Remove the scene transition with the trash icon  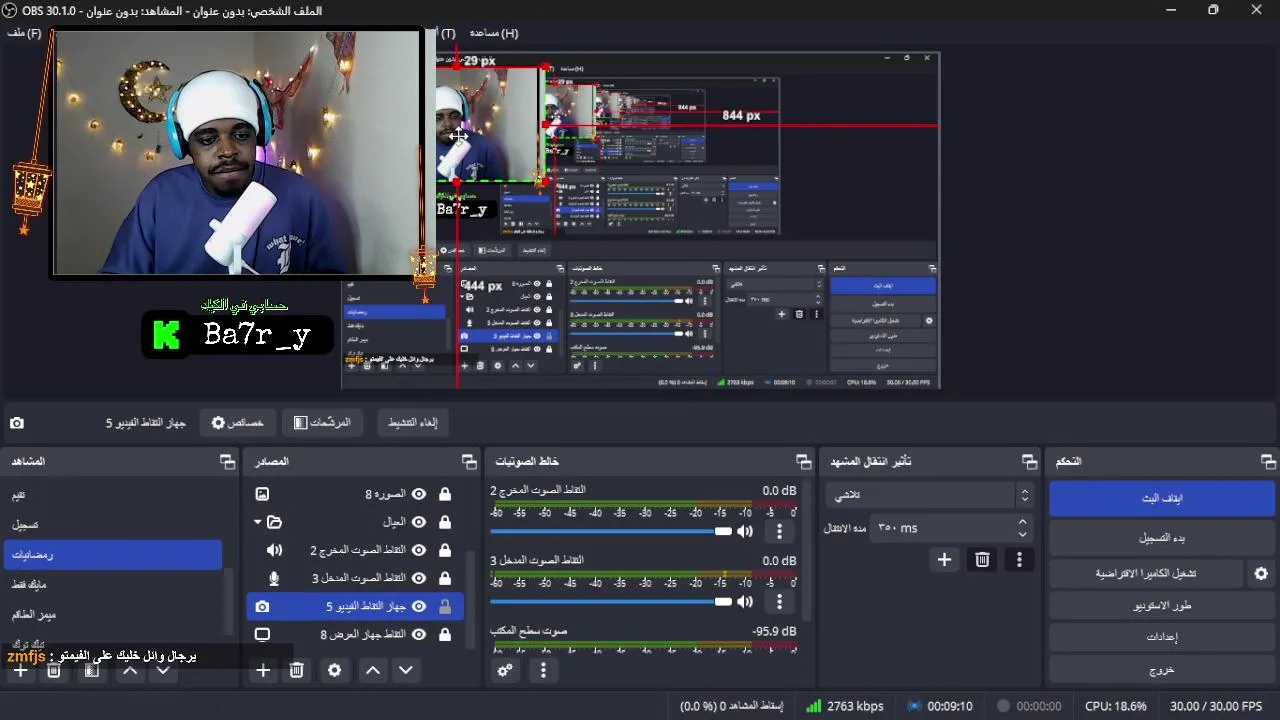point(982,560)
